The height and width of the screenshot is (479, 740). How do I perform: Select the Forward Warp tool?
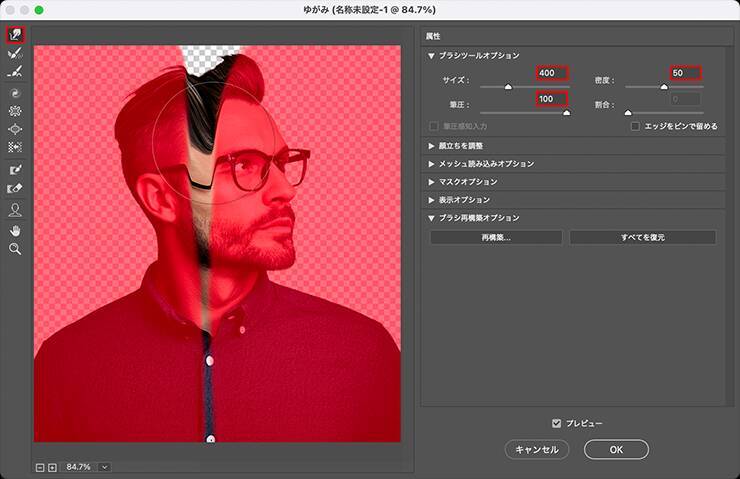[x=15, y=34]
